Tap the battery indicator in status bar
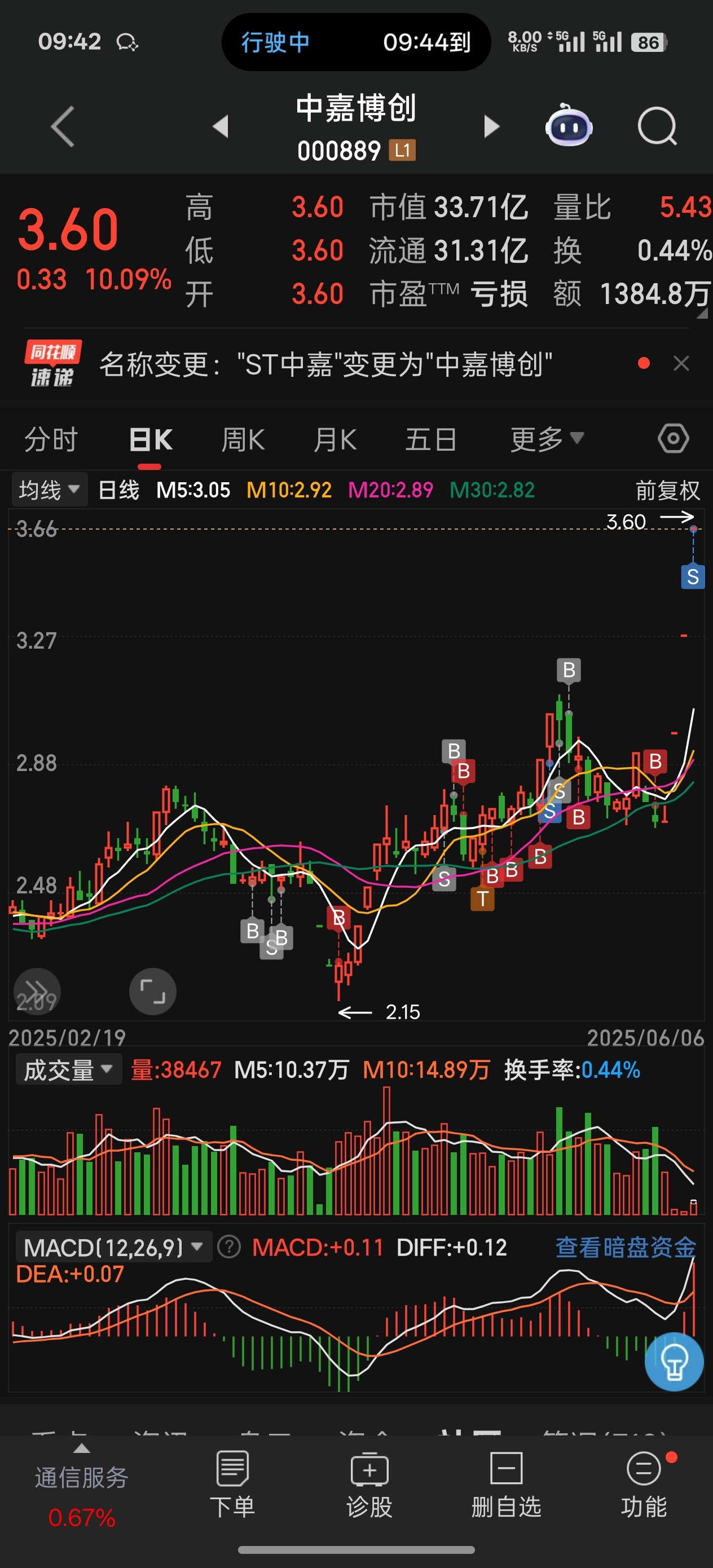Viewport: 713px width, 1568px height. [x=649, y=42]
